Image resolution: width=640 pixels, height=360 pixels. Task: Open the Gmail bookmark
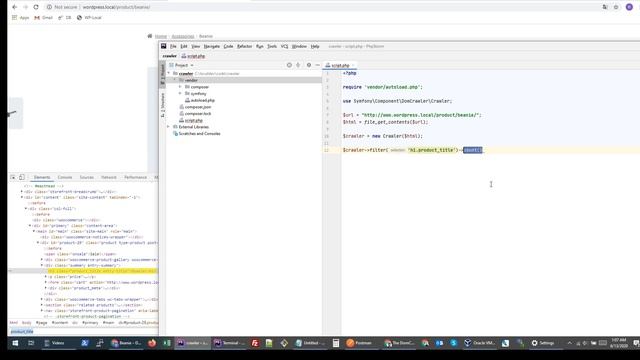[x=43, y=18]
